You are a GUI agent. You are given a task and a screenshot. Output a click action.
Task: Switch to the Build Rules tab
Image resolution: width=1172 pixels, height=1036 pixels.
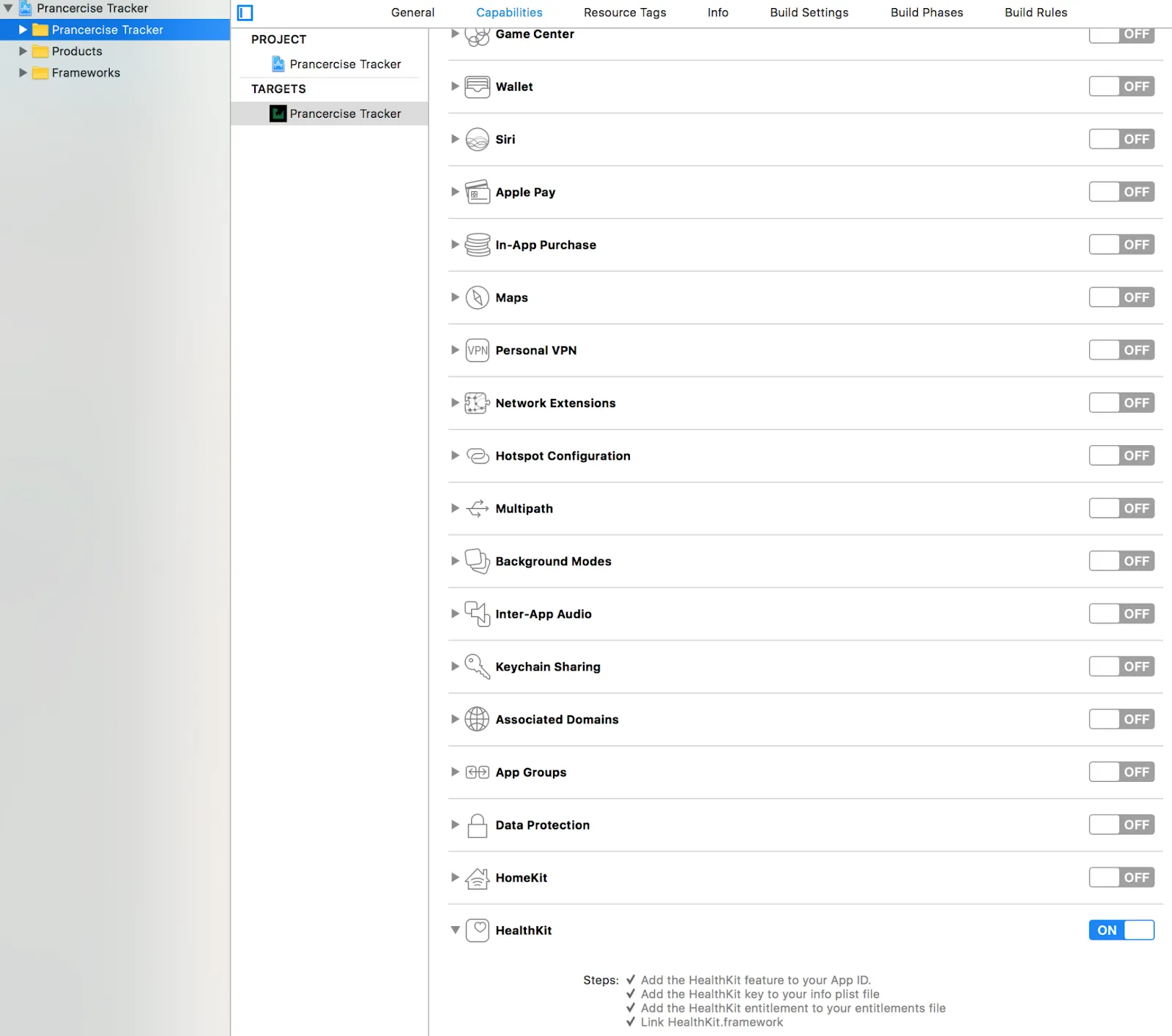1036,12
